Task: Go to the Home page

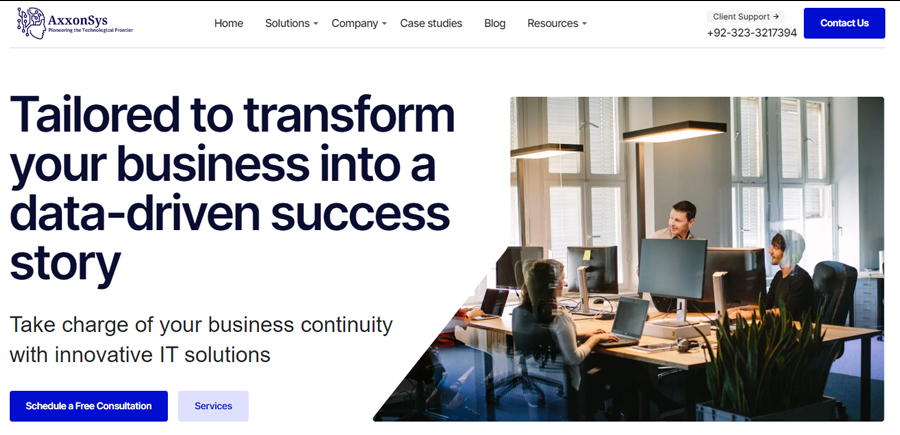Action: [228, 23]
